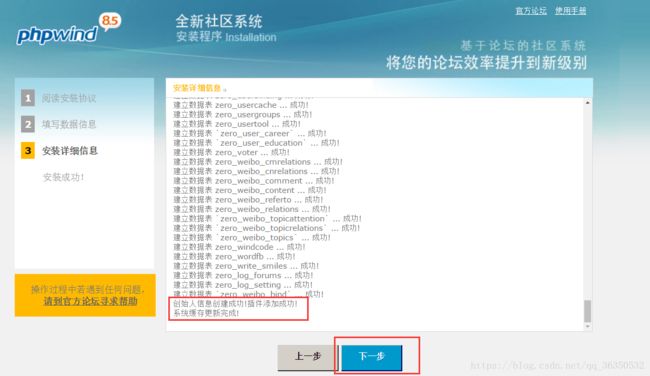Click the yellow step 3 number badge
Image resolution: width=650 pixels, height=376 pixels.
(x=28, y=151)
